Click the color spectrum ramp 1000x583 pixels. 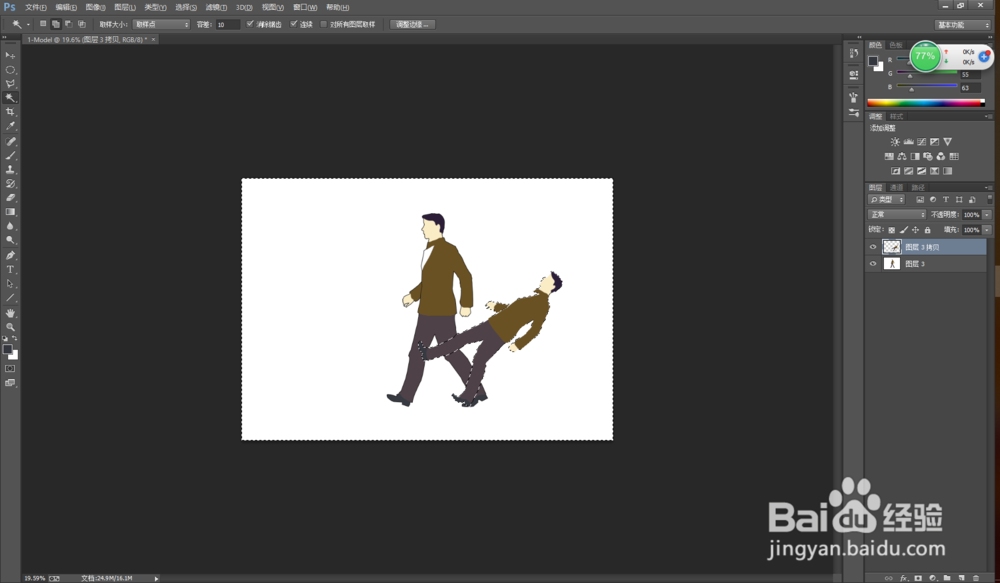(x=926, y=103)
